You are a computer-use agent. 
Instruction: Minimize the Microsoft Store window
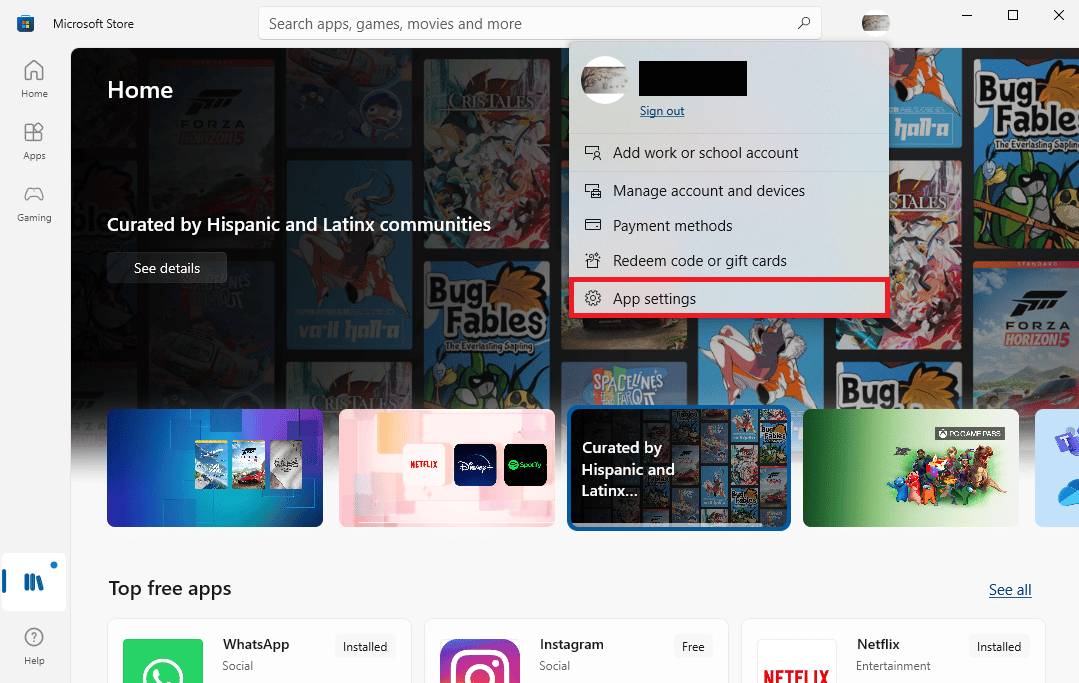point(967,15)
